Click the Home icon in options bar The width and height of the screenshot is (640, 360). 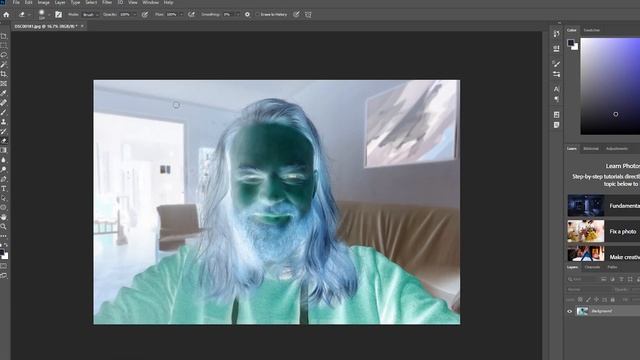6,14
